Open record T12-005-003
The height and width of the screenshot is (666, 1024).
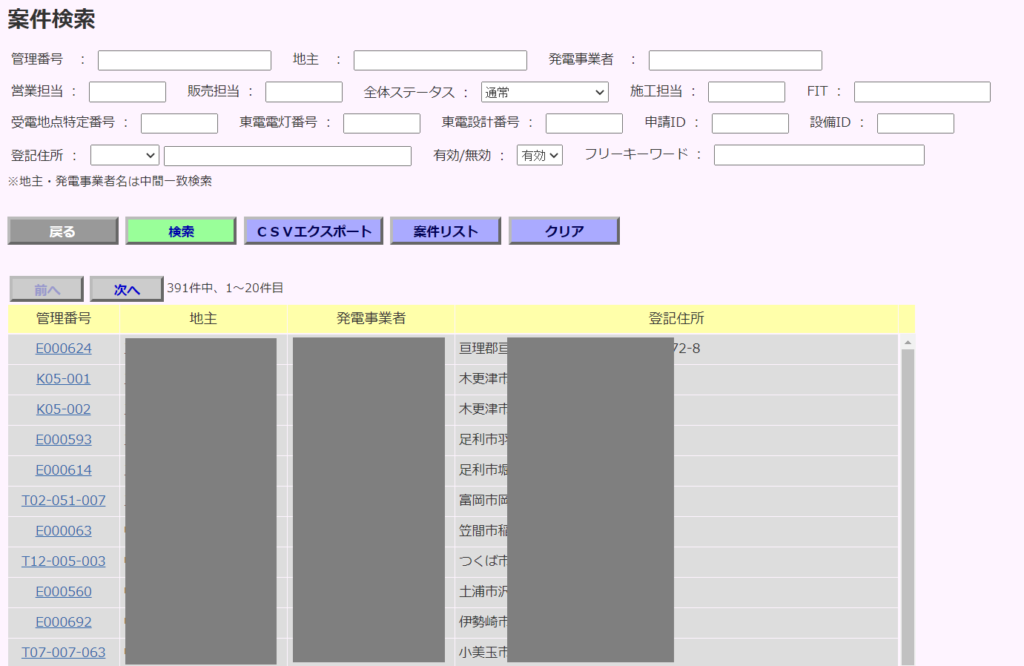(63, 561)
